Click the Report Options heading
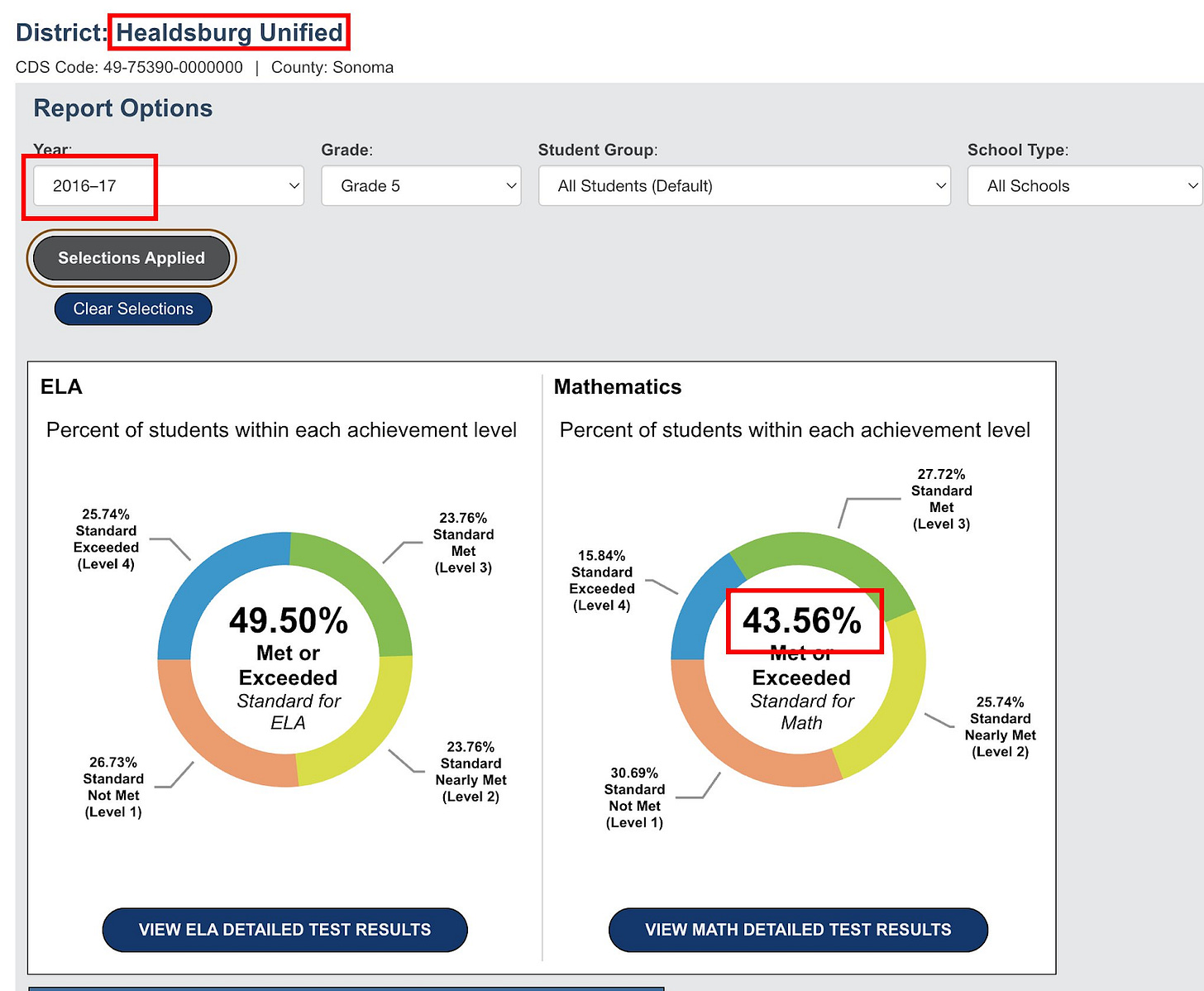 [x=122, y=108]
